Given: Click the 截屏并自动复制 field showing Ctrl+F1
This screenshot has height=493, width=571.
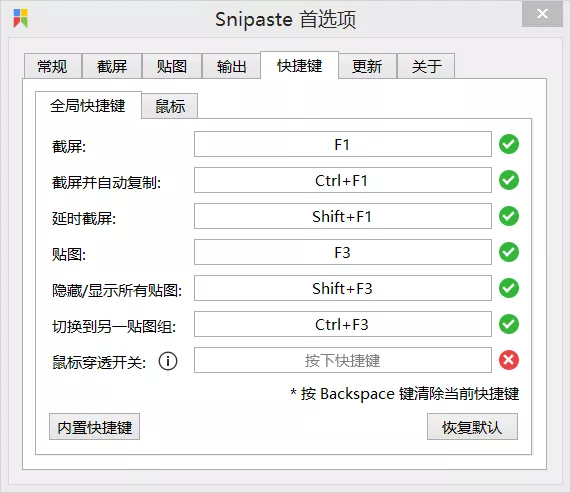Looking at the screenshot, I should tap(343, 180).
